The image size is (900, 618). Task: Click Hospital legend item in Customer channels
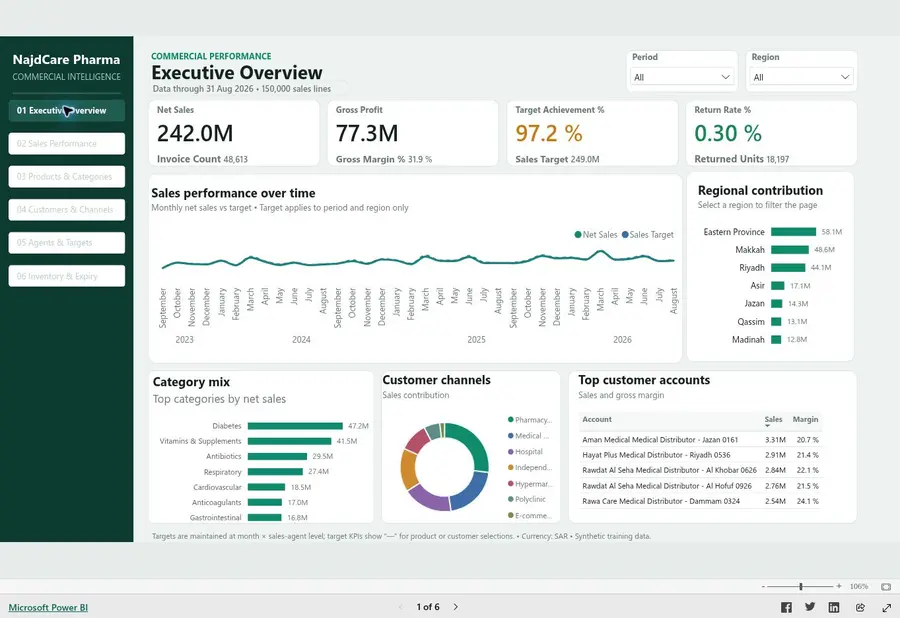click(x=525, y=452)
